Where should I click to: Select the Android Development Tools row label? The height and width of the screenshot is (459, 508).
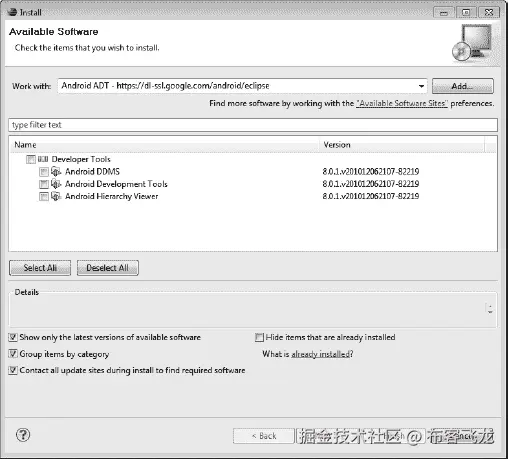pyautogui.click(x=116, y=184)
